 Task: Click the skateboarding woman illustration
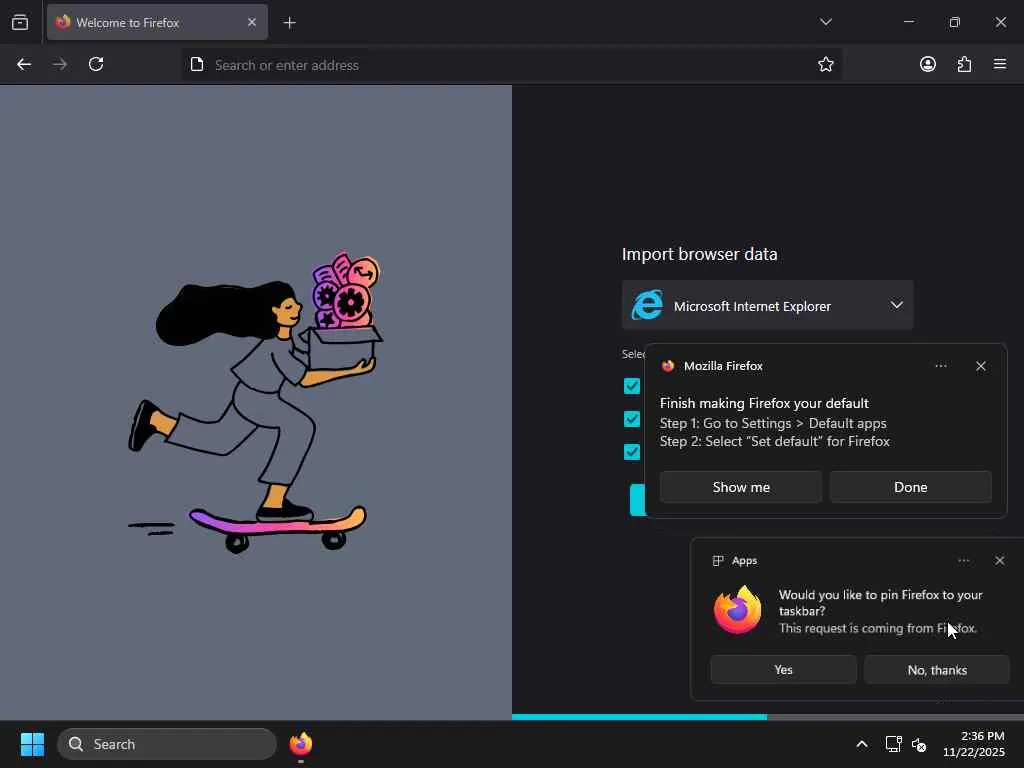pos(255,402)
